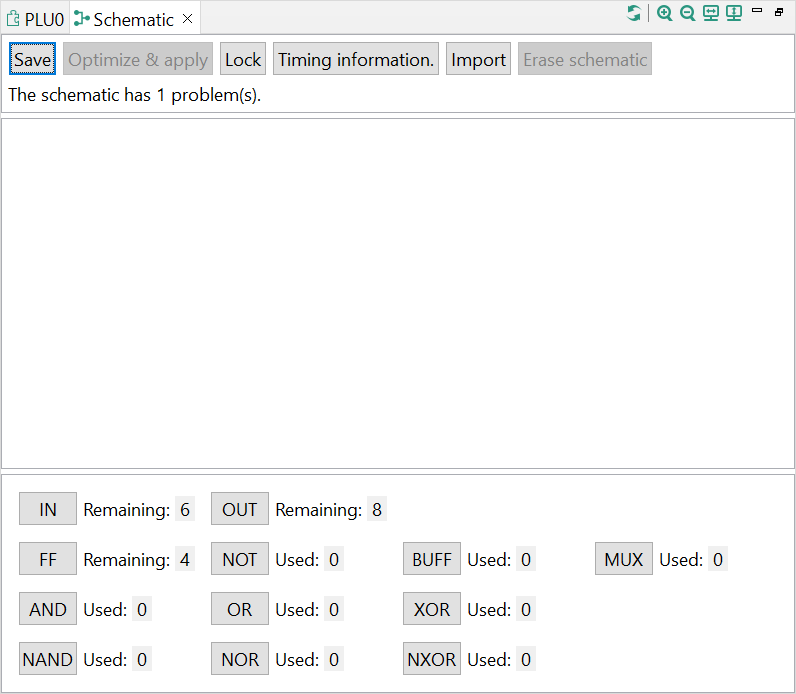Minimize the Schematic view panel
796x694 pixels.
[x=757, y=10]
